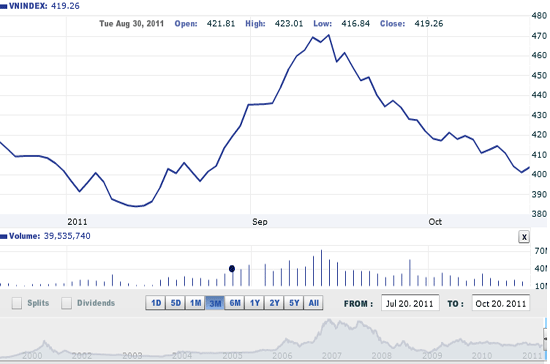Image resolution: width=550 pixels, height=364 pixels.
Task: Select the 6M time range
Action: point(235,303)
